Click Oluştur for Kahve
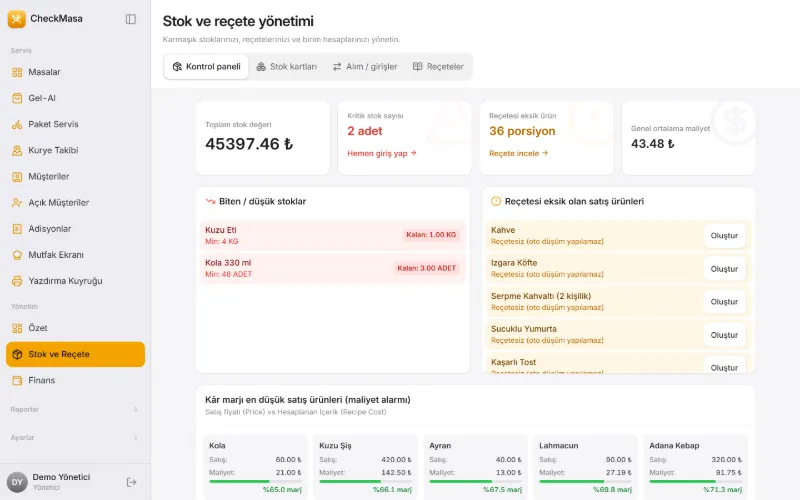The width and height of the screenshot is (800, 500). coord(724,236)
